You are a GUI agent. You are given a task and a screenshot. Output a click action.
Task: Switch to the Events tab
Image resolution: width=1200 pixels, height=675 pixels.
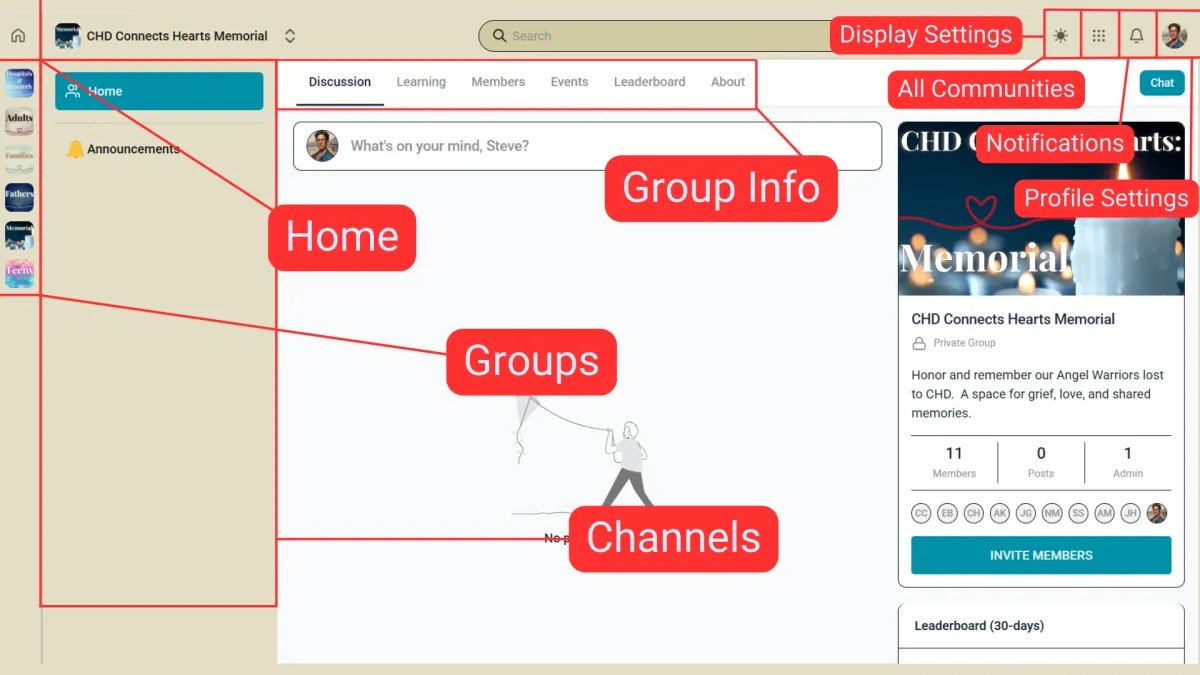tap(569, 82)
